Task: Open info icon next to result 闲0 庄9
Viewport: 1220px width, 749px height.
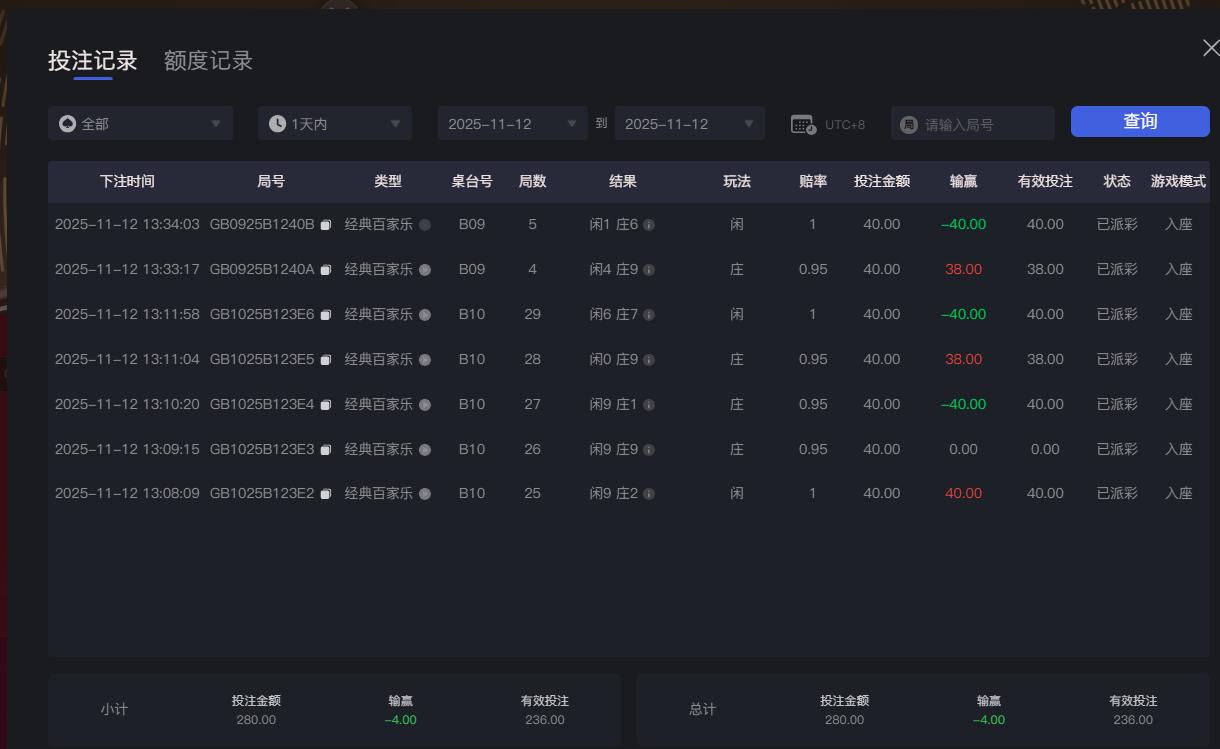Action: (651, 359)
